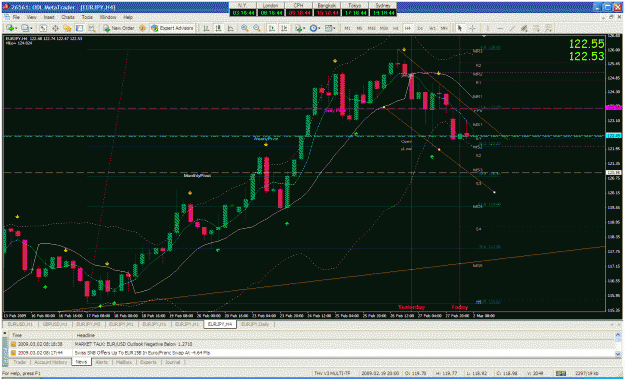Open the Trade terminal tab
Screen dimensions: 625x379
coord(19,362)
